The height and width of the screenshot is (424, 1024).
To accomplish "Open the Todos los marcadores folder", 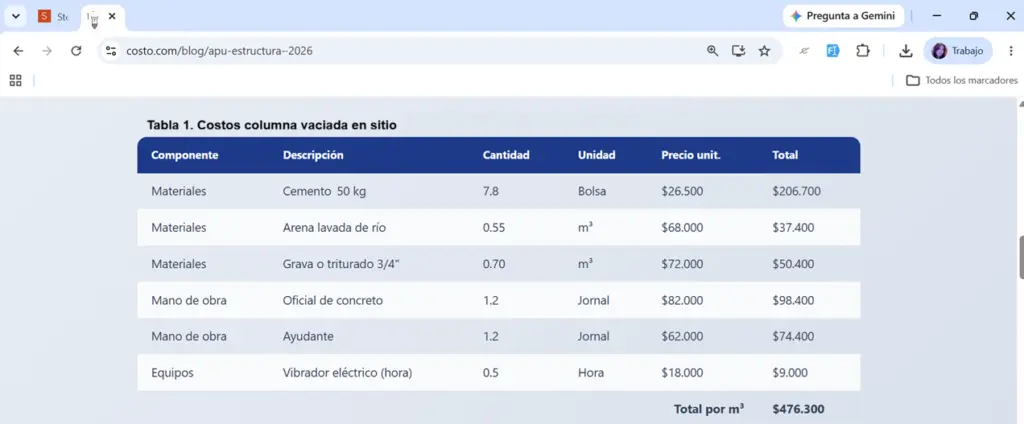I will pyautogui.click(x=961, y=80).
